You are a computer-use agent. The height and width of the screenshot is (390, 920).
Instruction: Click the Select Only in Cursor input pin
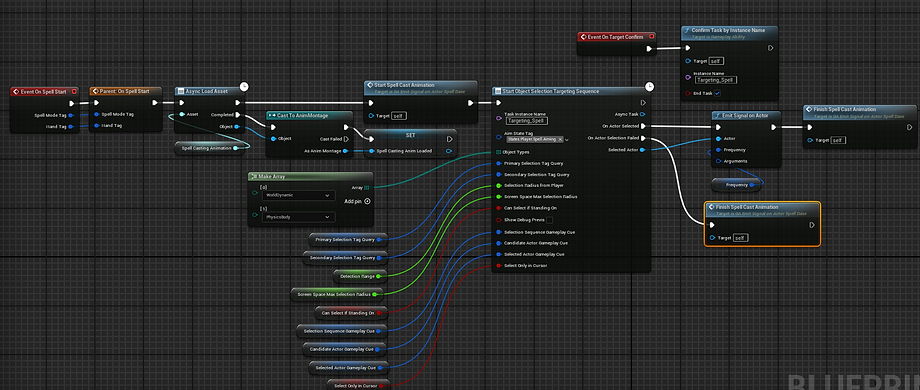[499, 266]
